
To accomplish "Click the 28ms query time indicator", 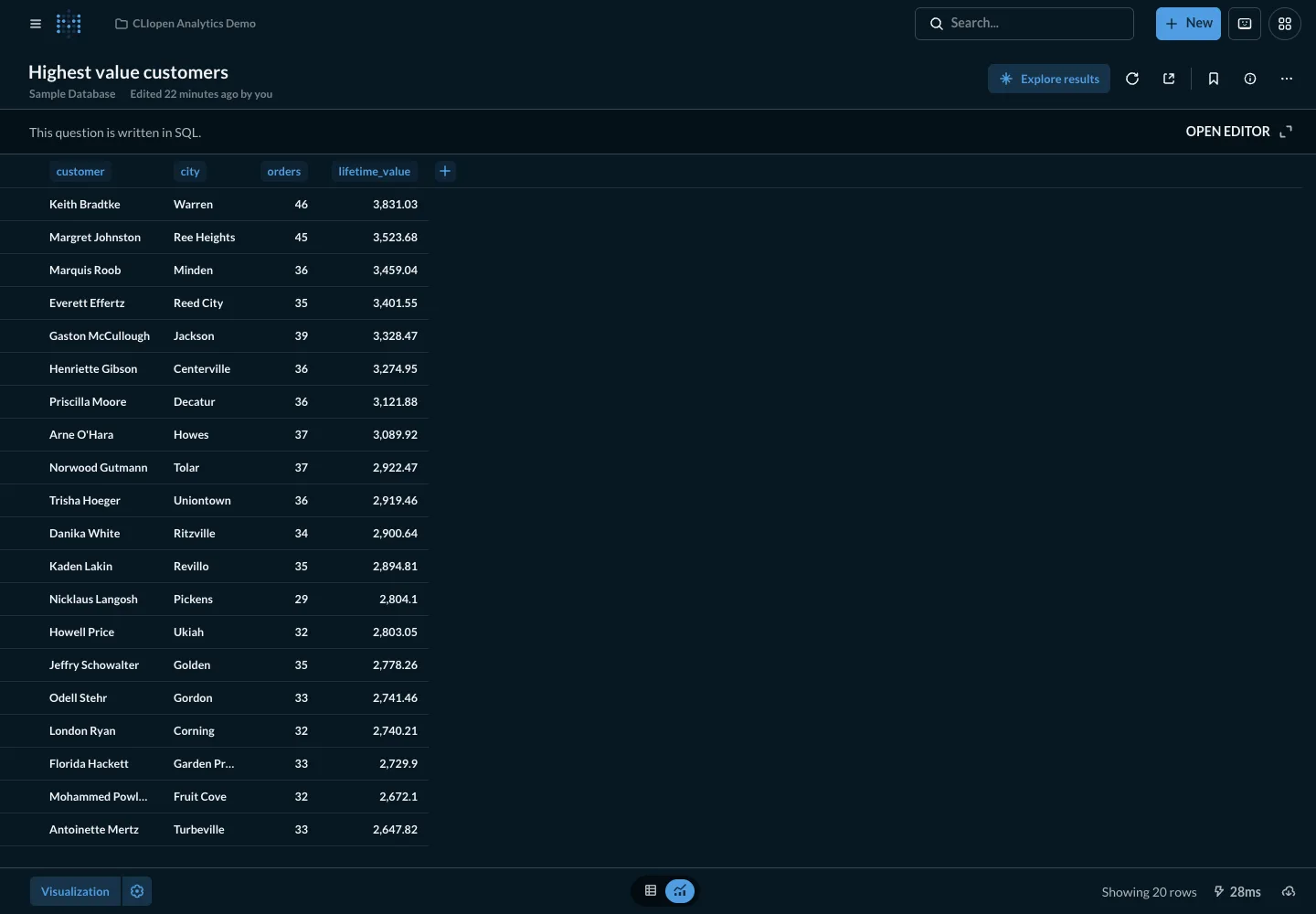I will 1237,892.
